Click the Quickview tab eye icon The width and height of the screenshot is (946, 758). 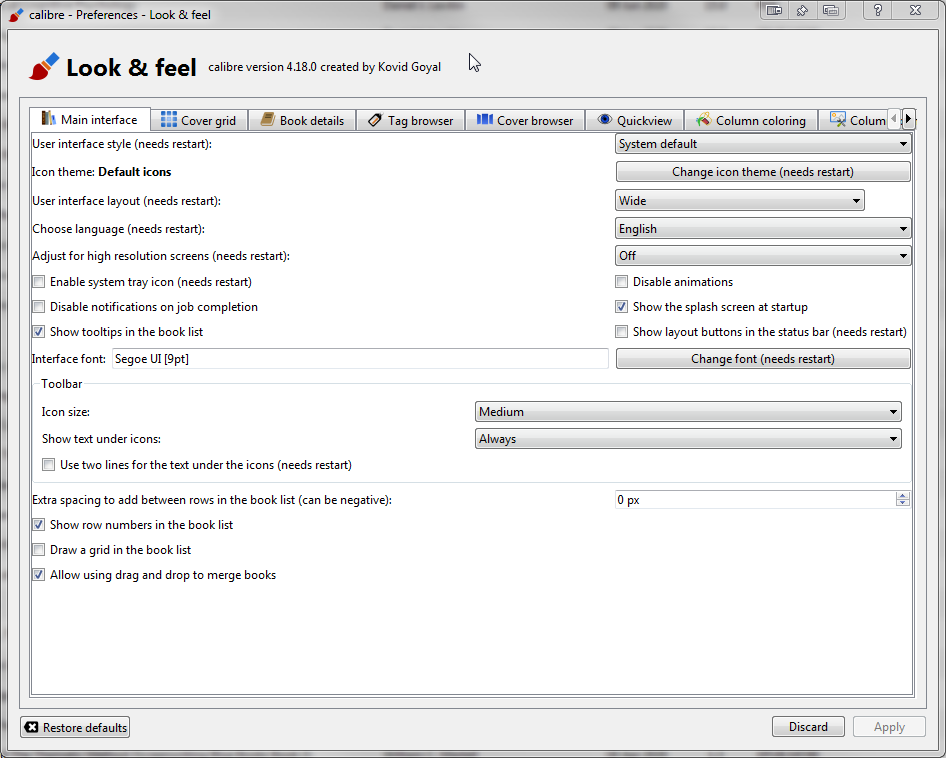coord(605,119)
